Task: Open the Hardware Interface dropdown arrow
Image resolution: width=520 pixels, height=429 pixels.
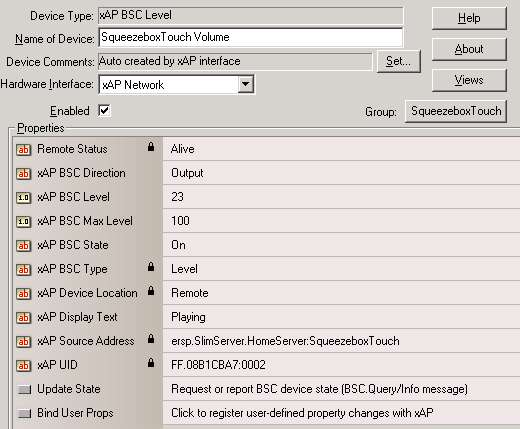Action: tap(246, 84)
